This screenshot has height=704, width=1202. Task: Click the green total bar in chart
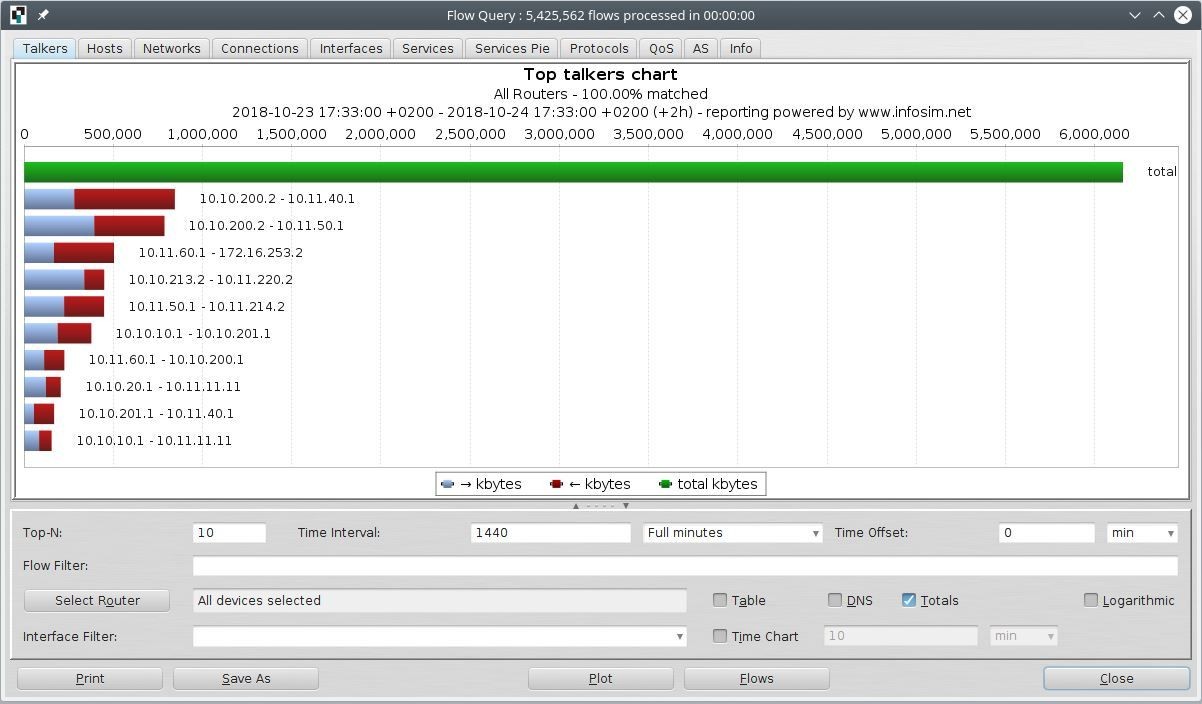[x=573, y=172]
